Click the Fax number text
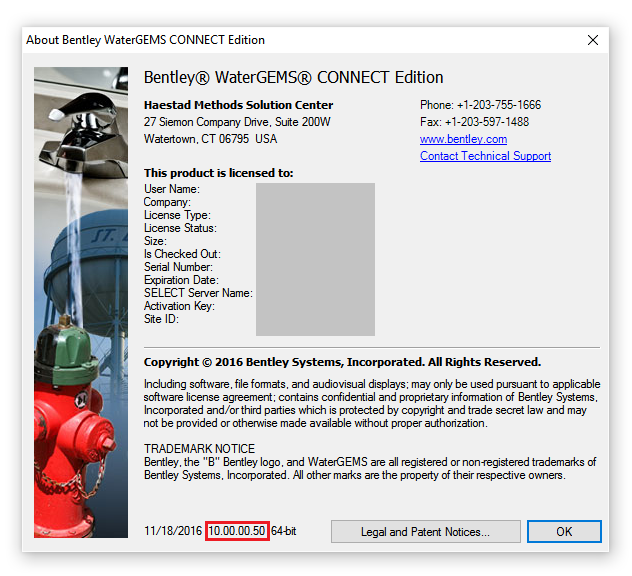 474,122
